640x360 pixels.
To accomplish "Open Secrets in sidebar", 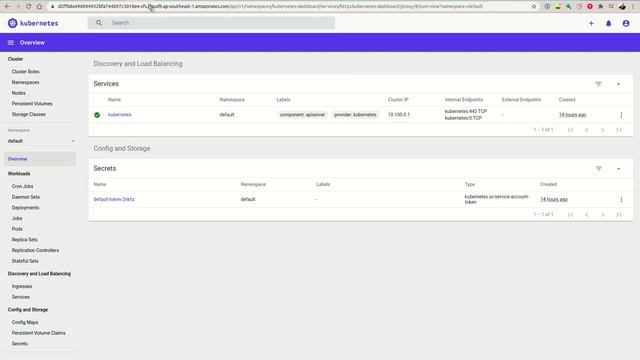I will click(x=20, y=344).
